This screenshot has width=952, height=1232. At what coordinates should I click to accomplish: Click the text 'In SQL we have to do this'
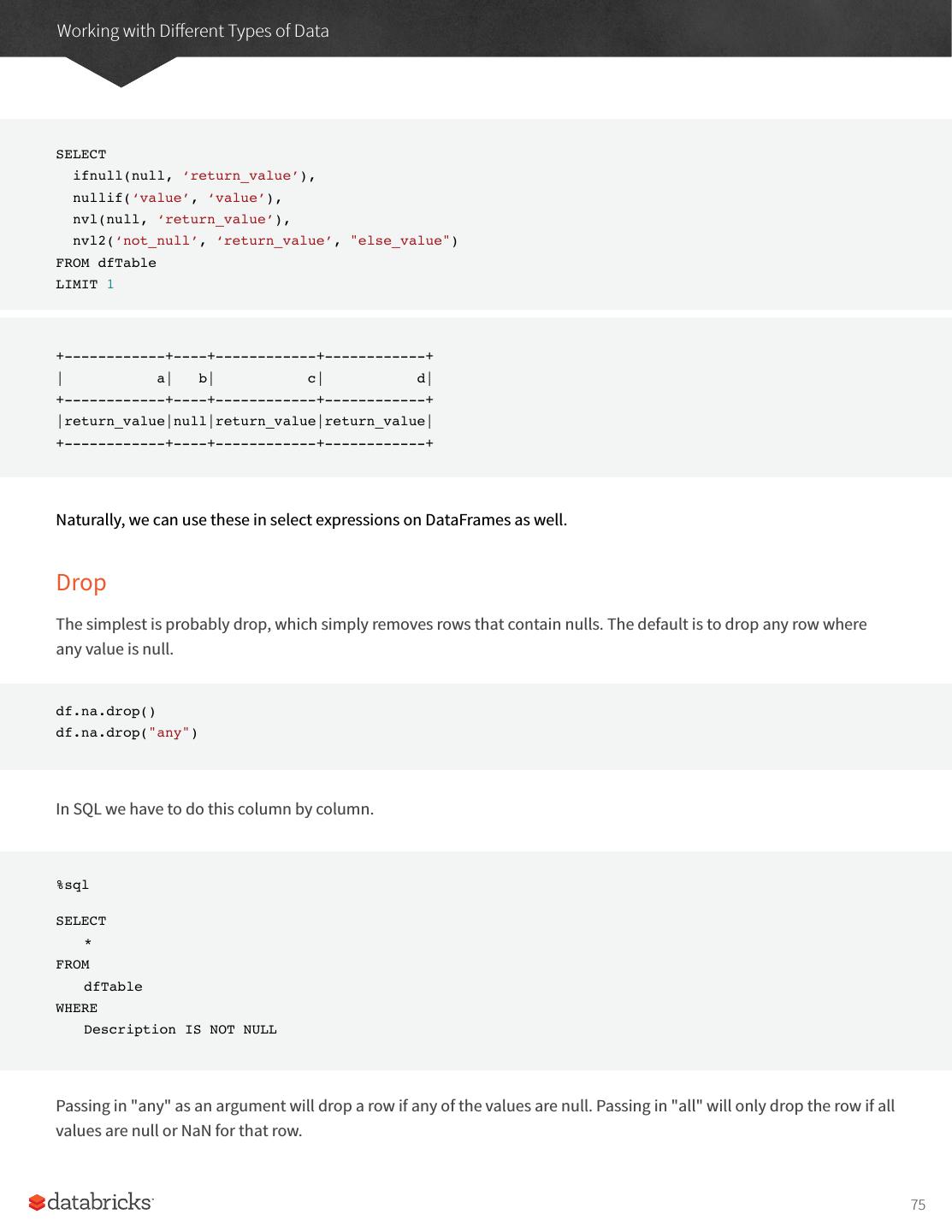pos(215,808)
